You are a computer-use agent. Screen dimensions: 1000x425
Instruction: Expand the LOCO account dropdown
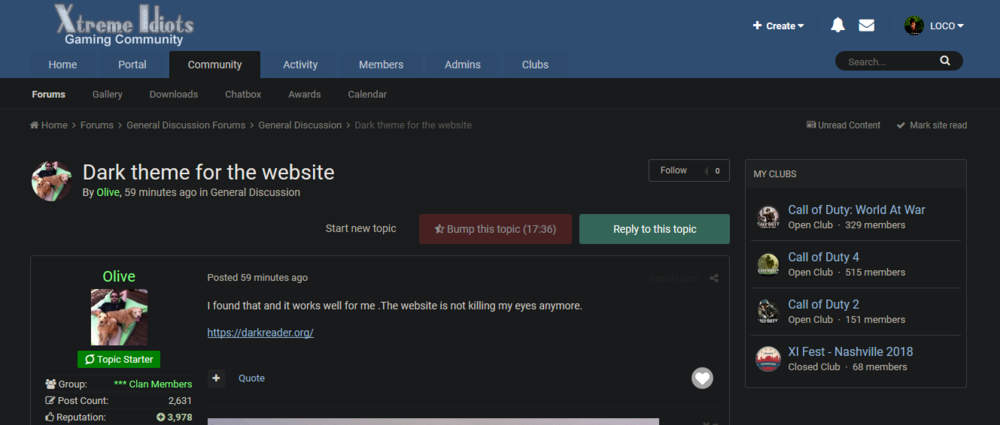946,26
